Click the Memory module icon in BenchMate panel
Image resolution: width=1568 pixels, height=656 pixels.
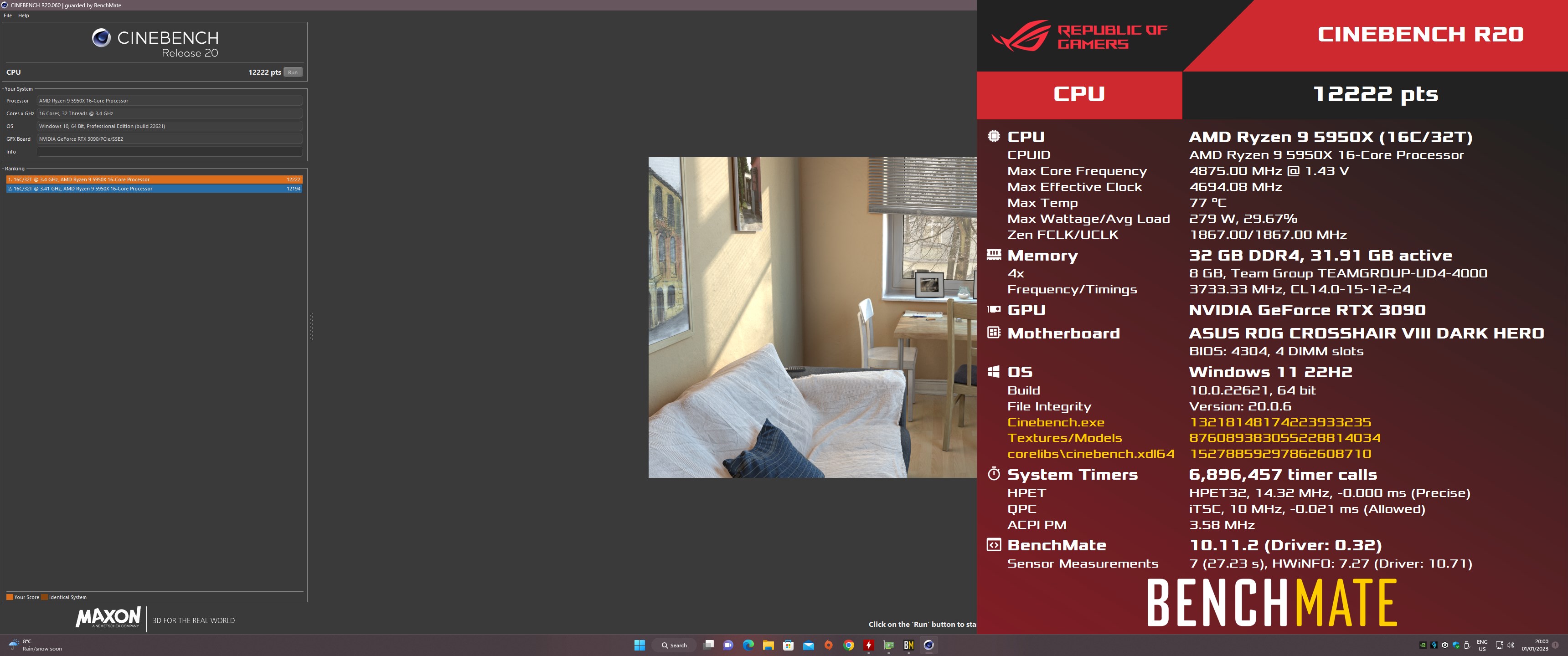pos(993,254)
